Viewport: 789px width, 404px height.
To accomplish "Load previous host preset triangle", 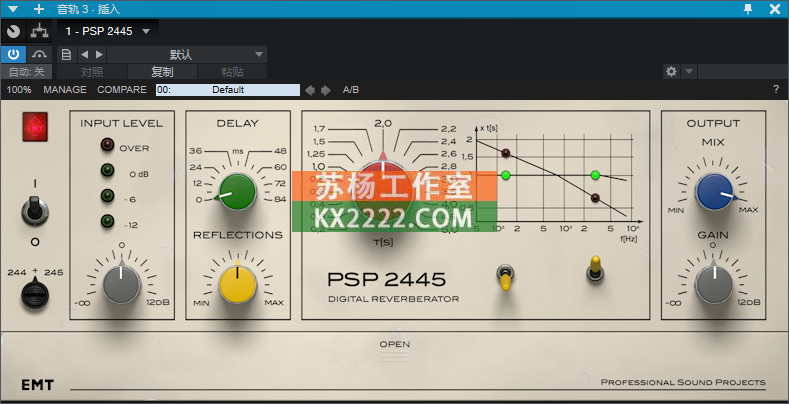I will pos(85,54).
